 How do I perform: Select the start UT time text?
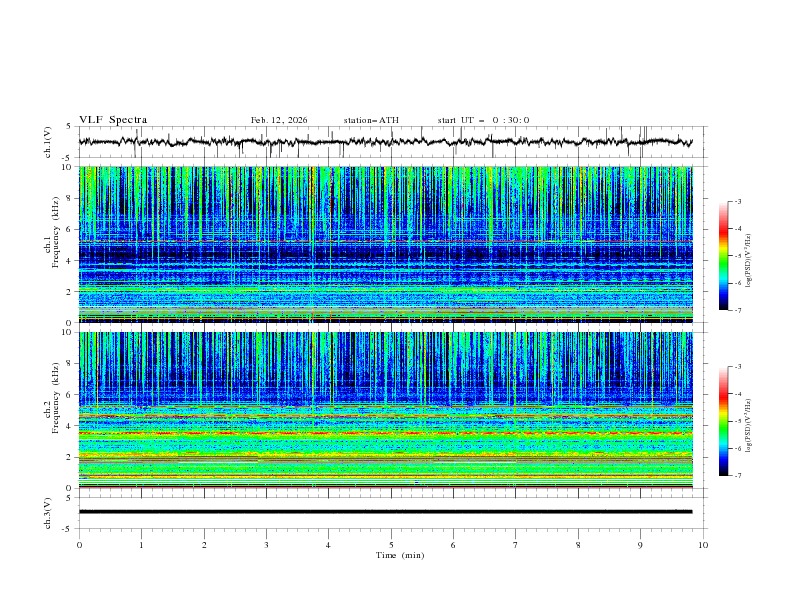pos(483,120)
